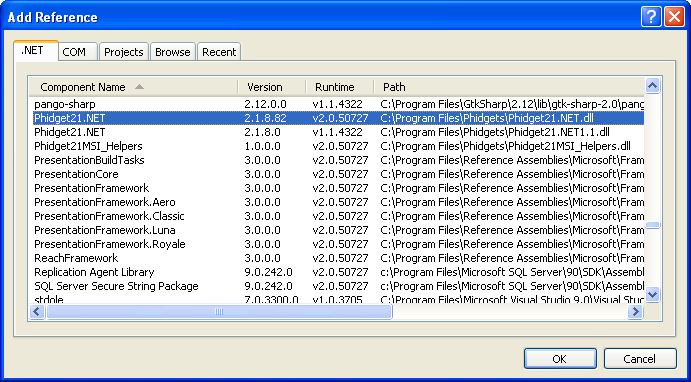Sort by Version column header
Viewport: 691px width, 382px height.
[x=271, y=87]
